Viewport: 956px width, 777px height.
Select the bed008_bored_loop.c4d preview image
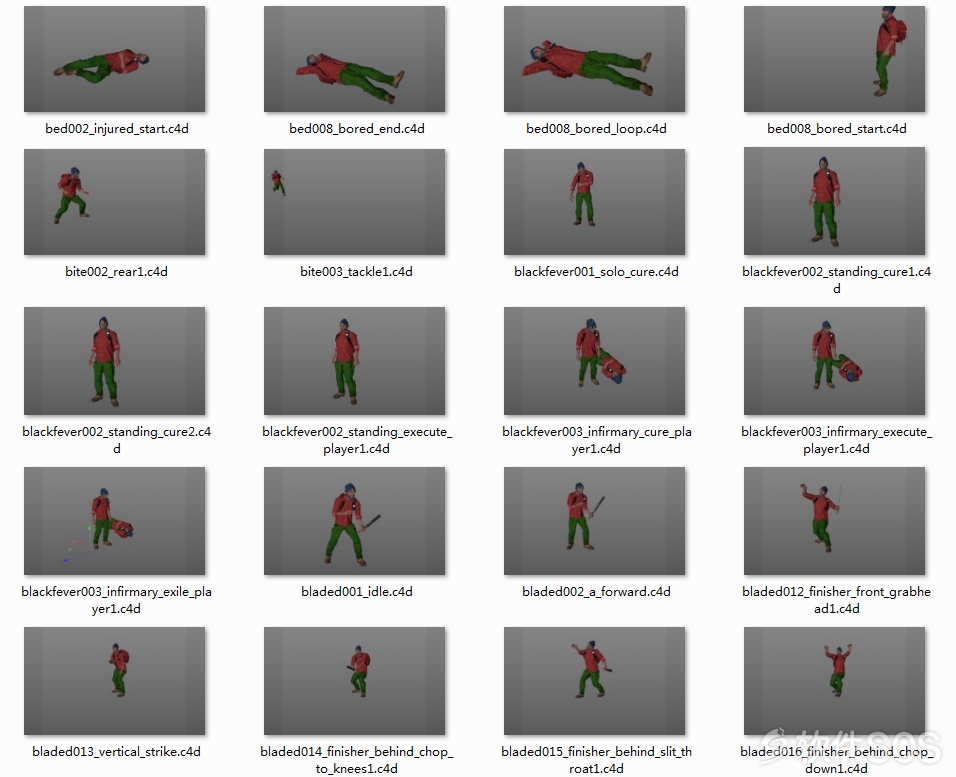(x=594, y=59)
